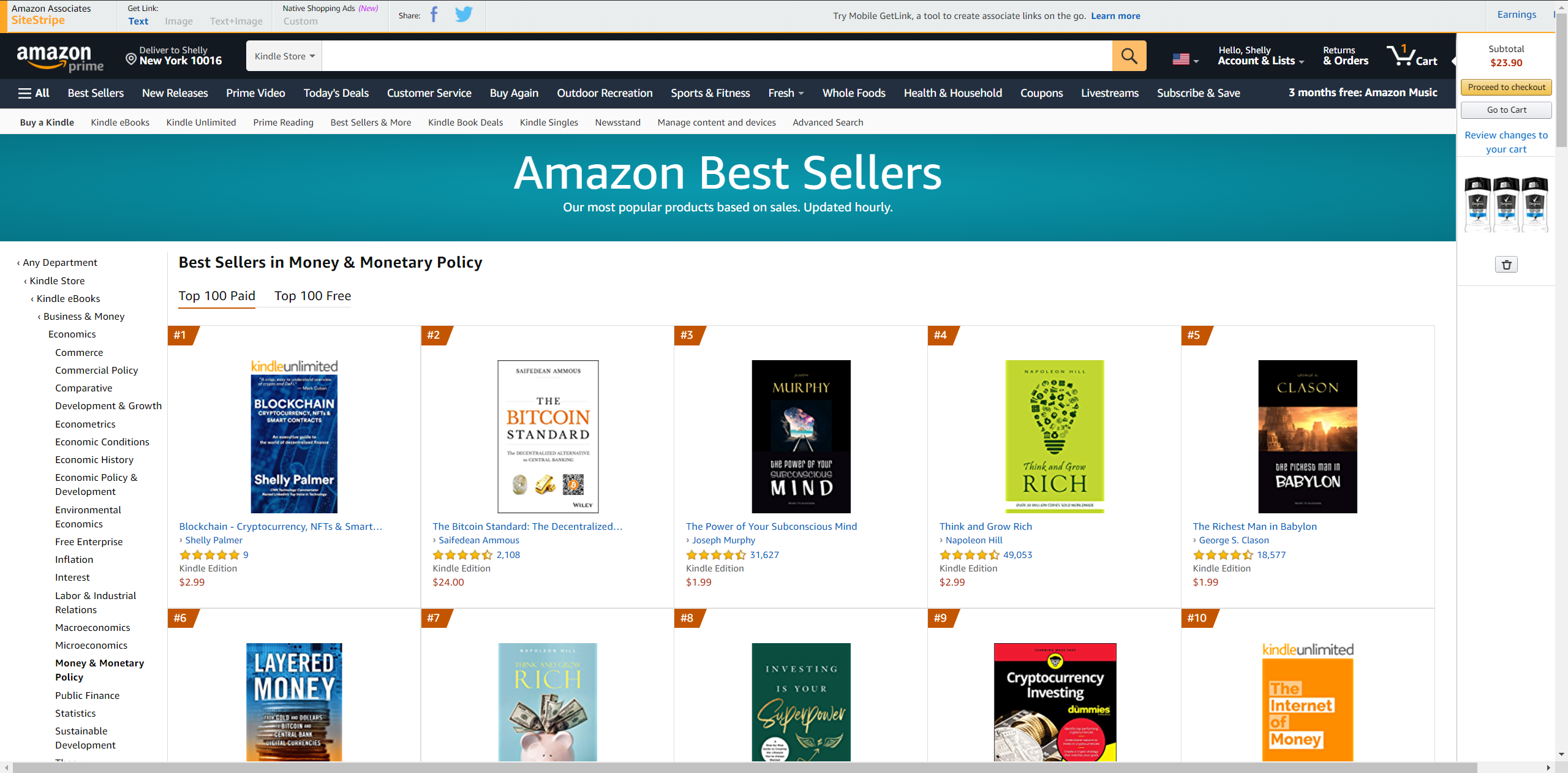Open the Think and Grow Rich cover thumbnail
The height and width of the screenshot is (773, 1568).
coord(1054,436)
